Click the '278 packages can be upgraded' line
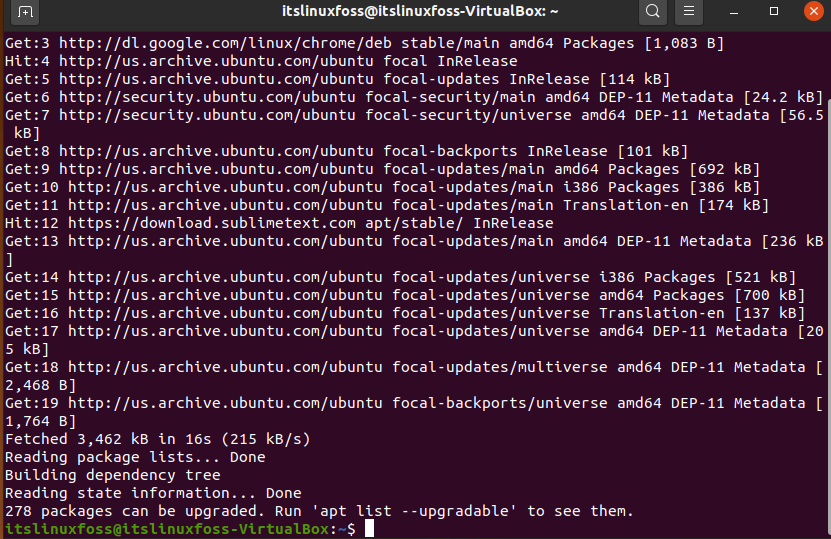The image size is (831, 539). point(320,512)
